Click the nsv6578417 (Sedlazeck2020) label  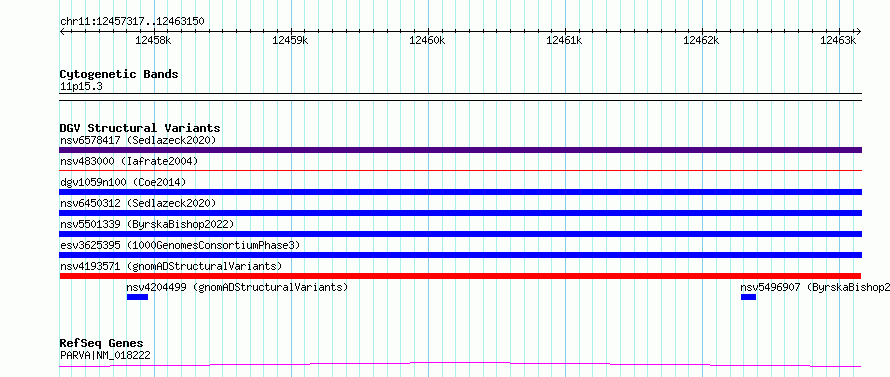coord(138,140)
